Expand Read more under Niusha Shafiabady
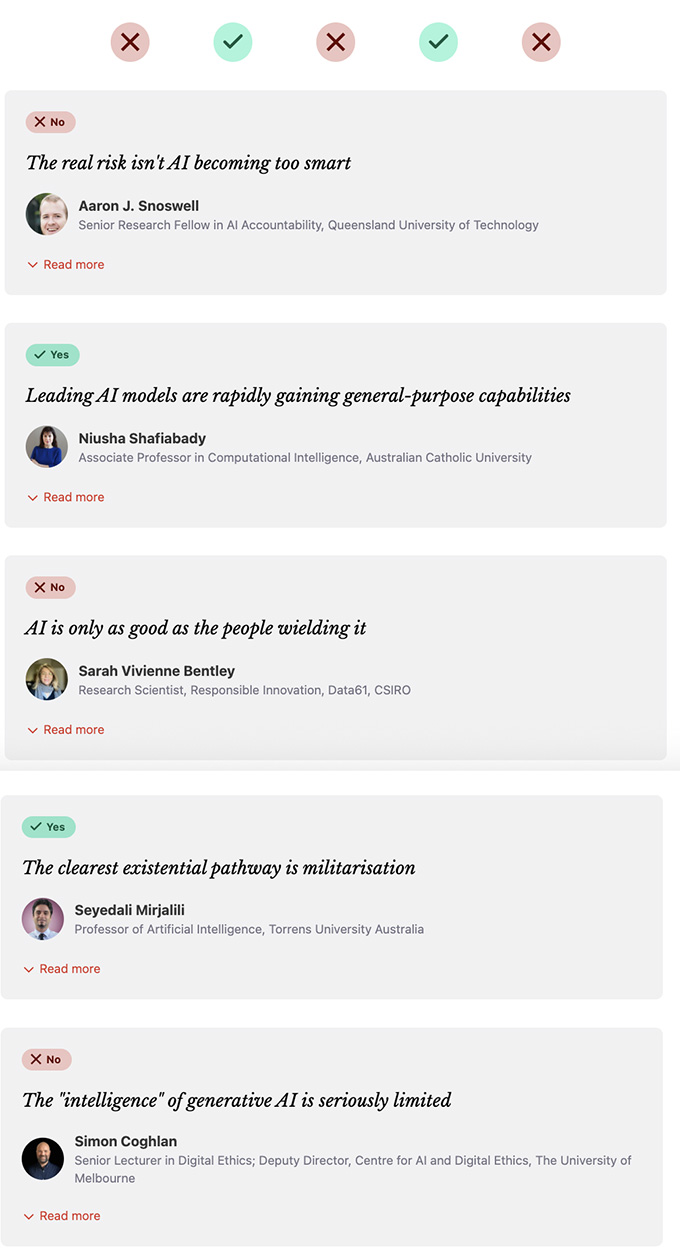The width and height of the screenshot is (680, 1253). [x=66, y=497]
